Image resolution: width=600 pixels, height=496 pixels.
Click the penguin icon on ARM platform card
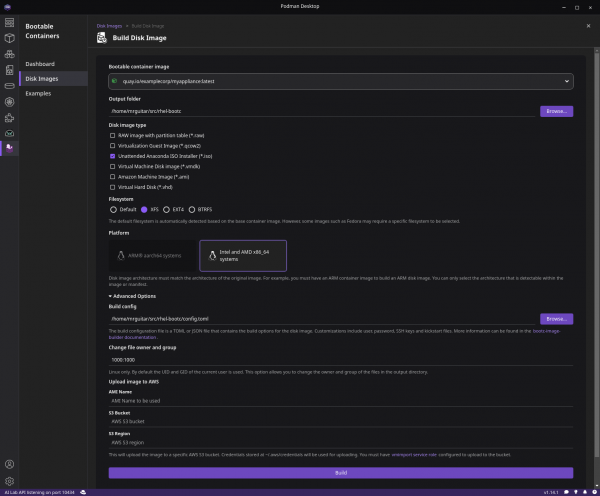point(121,256)
